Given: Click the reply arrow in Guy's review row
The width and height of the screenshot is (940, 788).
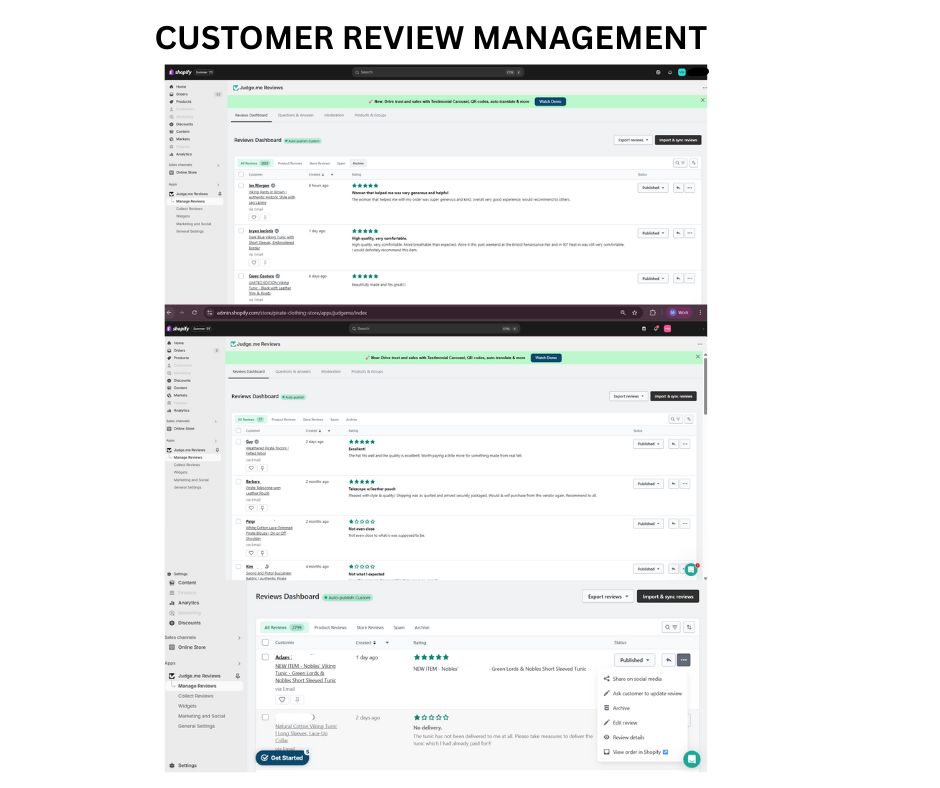Looking at the screenshot, I should pos(673,444).
